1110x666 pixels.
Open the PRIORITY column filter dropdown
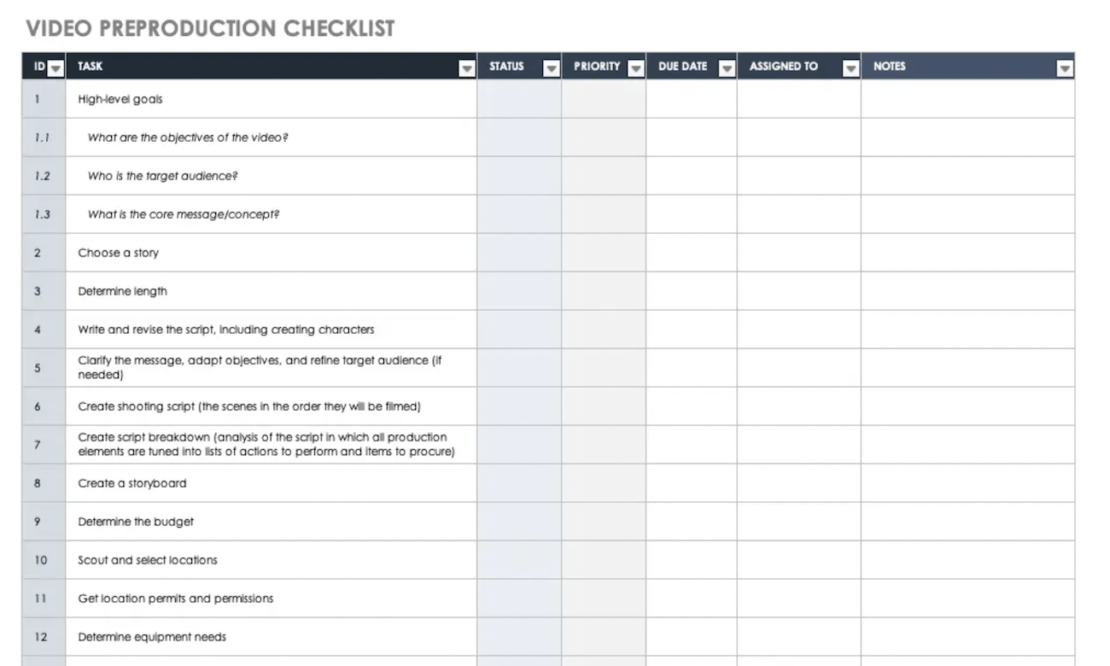(635, 68)
